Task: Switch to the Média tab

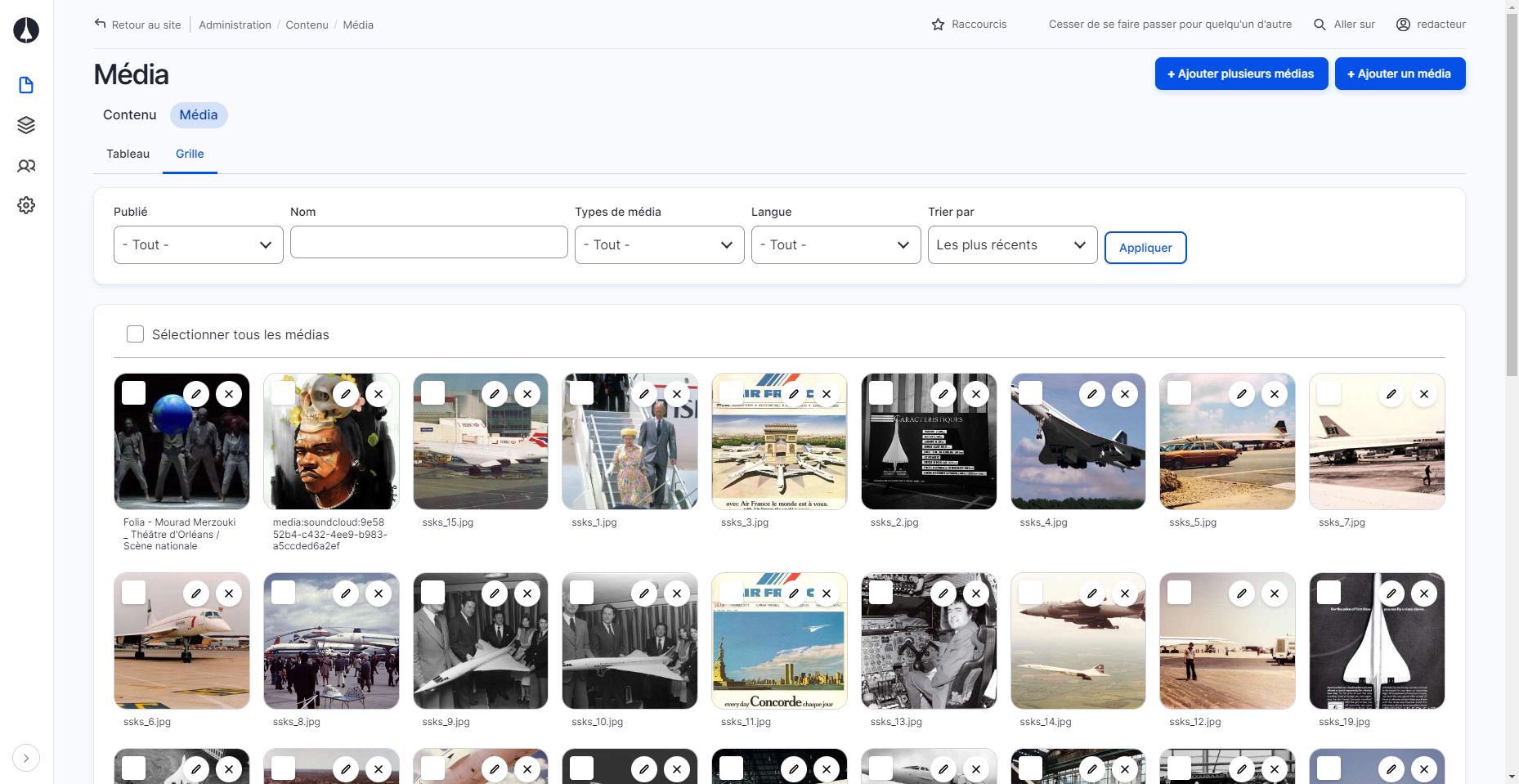Action: (x=199, y=115)
